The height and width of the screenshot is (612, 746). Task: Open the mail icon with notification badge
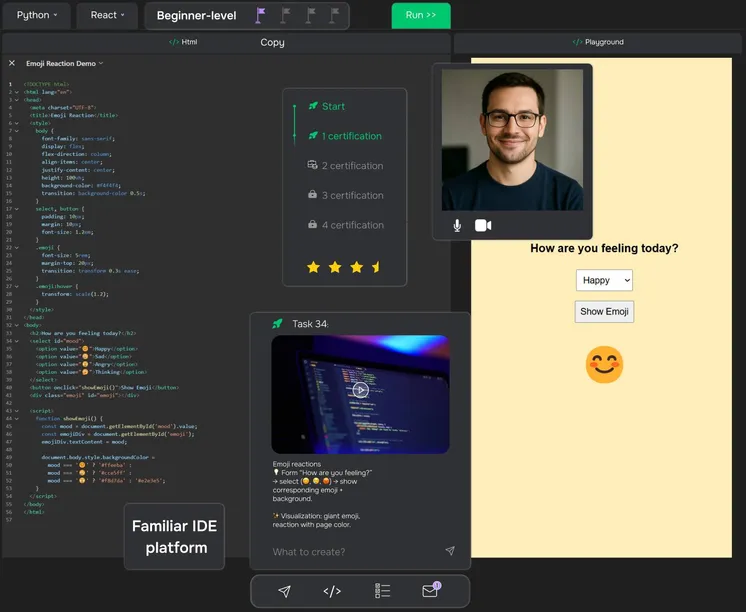coord(431,590)
